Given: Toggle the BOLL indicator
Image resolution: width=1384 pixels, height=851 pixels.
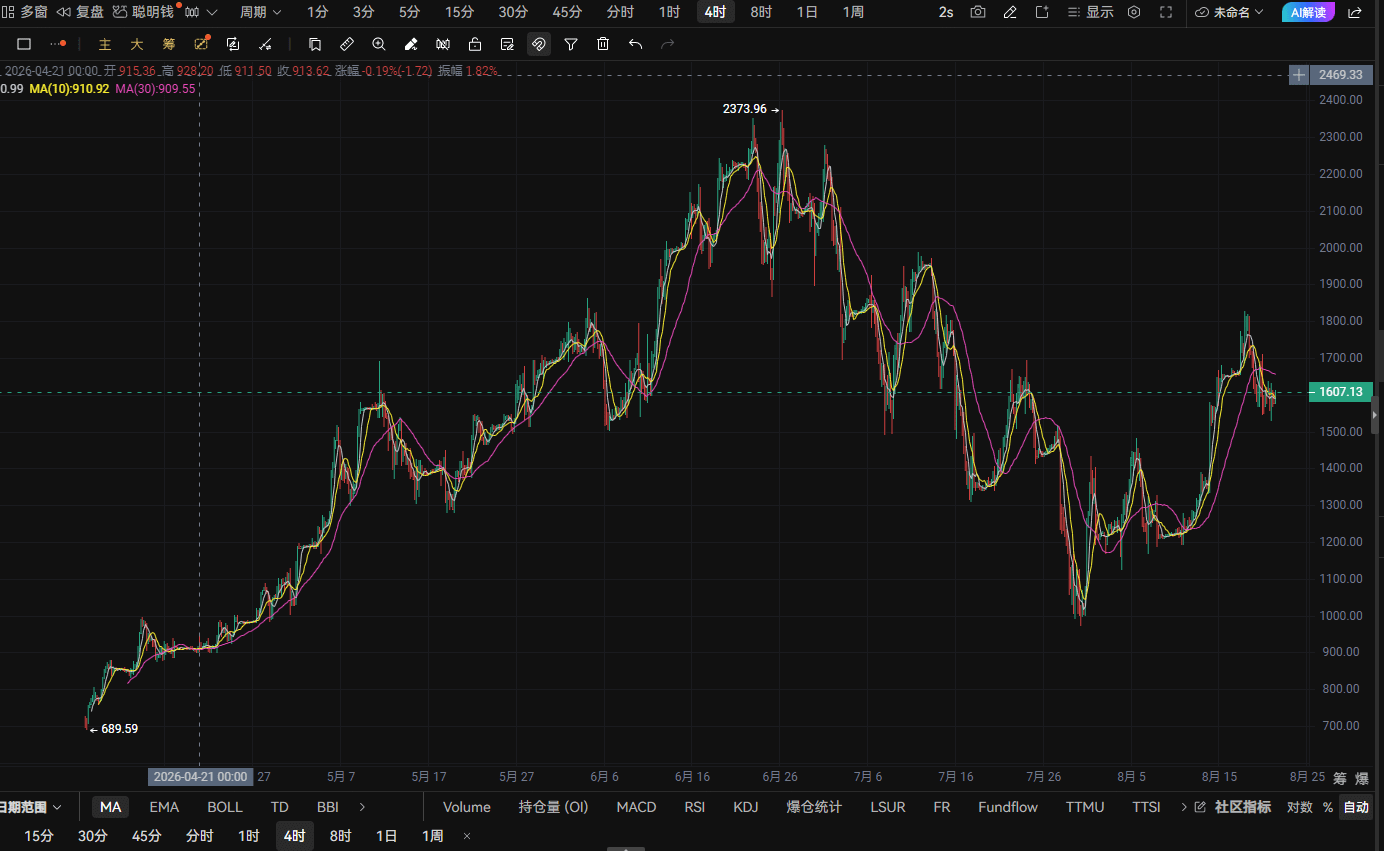Looking at the screenshot, I should point(225,807).
